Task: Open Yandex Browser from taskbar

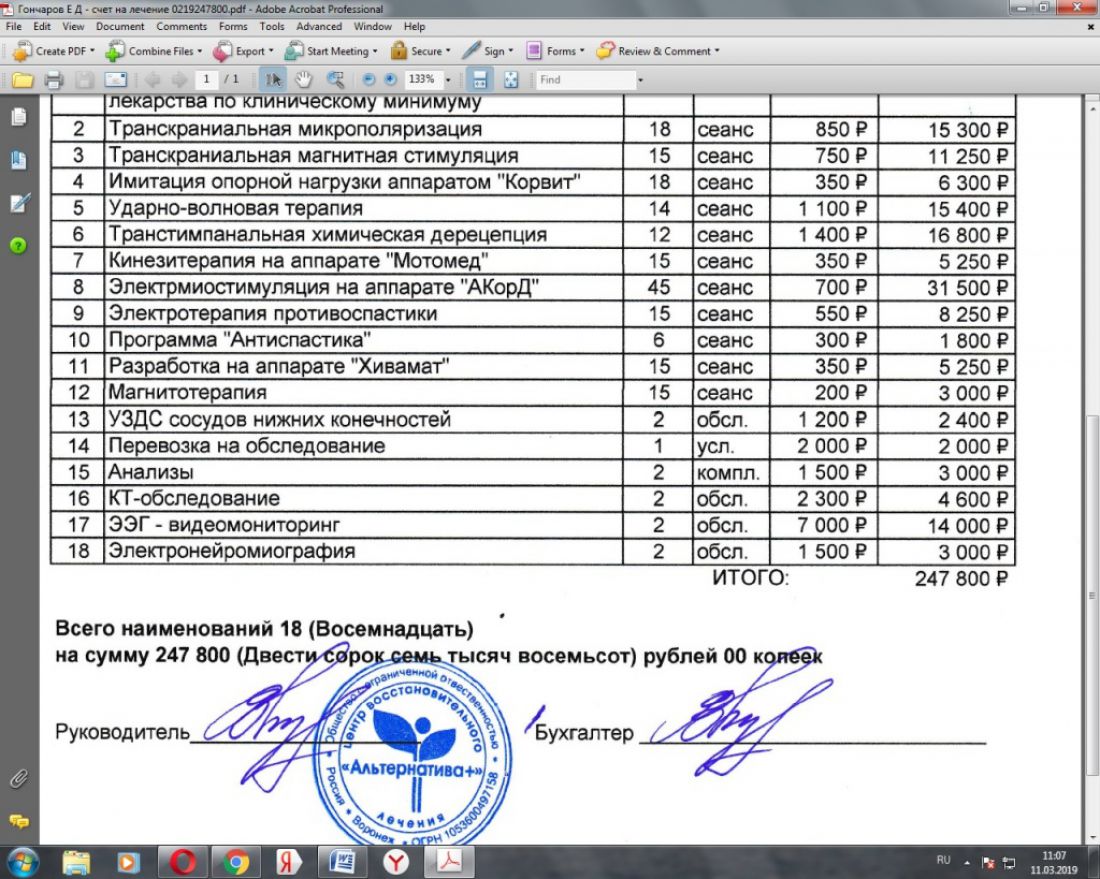Action: (x=396, y=862)
